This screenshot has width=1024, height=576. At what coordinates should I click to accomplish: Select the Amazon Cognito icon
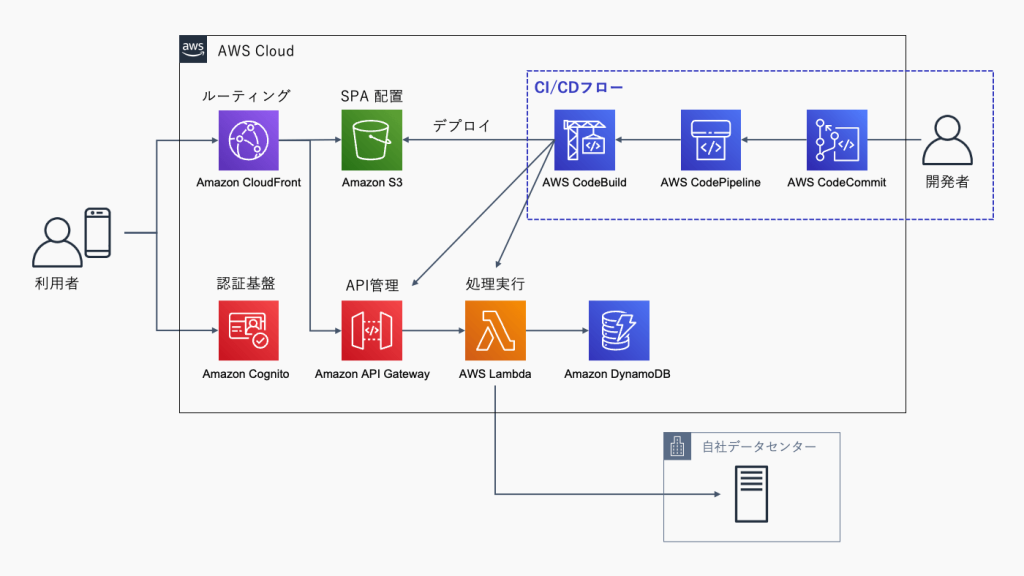coord(248,330)
